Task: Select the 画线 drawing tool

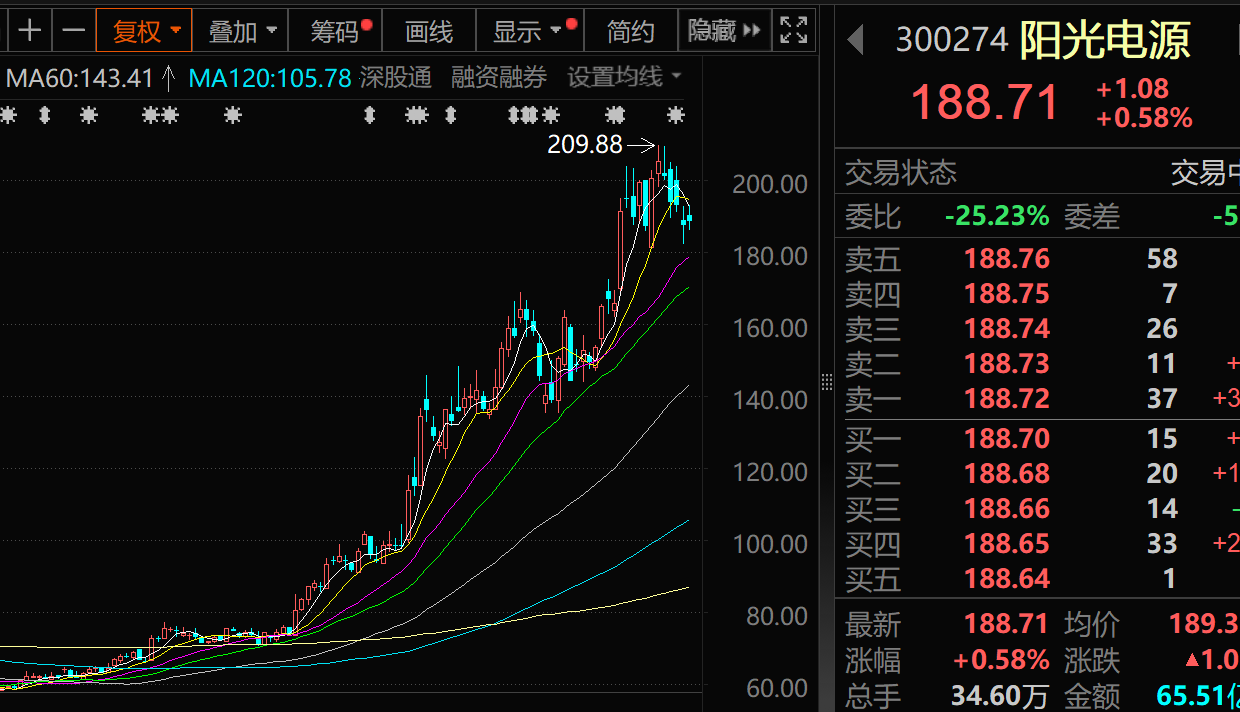Action: 429,30
